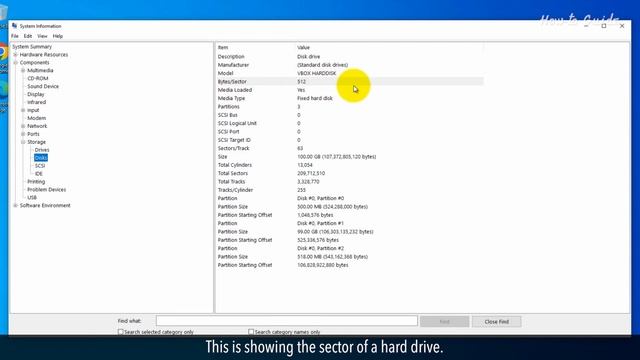
Task: Expand the Ports node
Action: click(x=23, y=134)
